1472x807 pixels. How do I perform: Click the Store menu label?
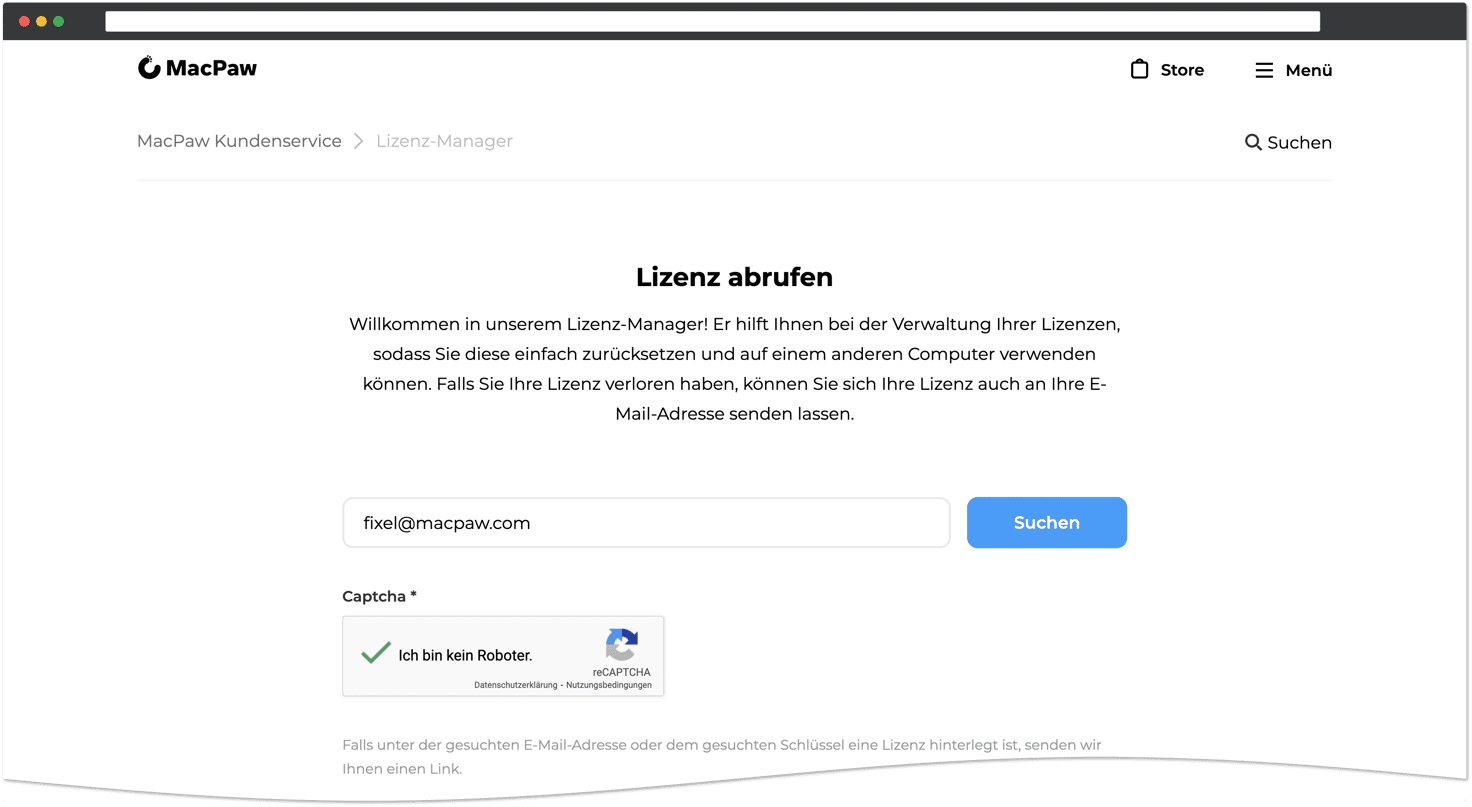pyautogui.click(x=1182, y=70)
